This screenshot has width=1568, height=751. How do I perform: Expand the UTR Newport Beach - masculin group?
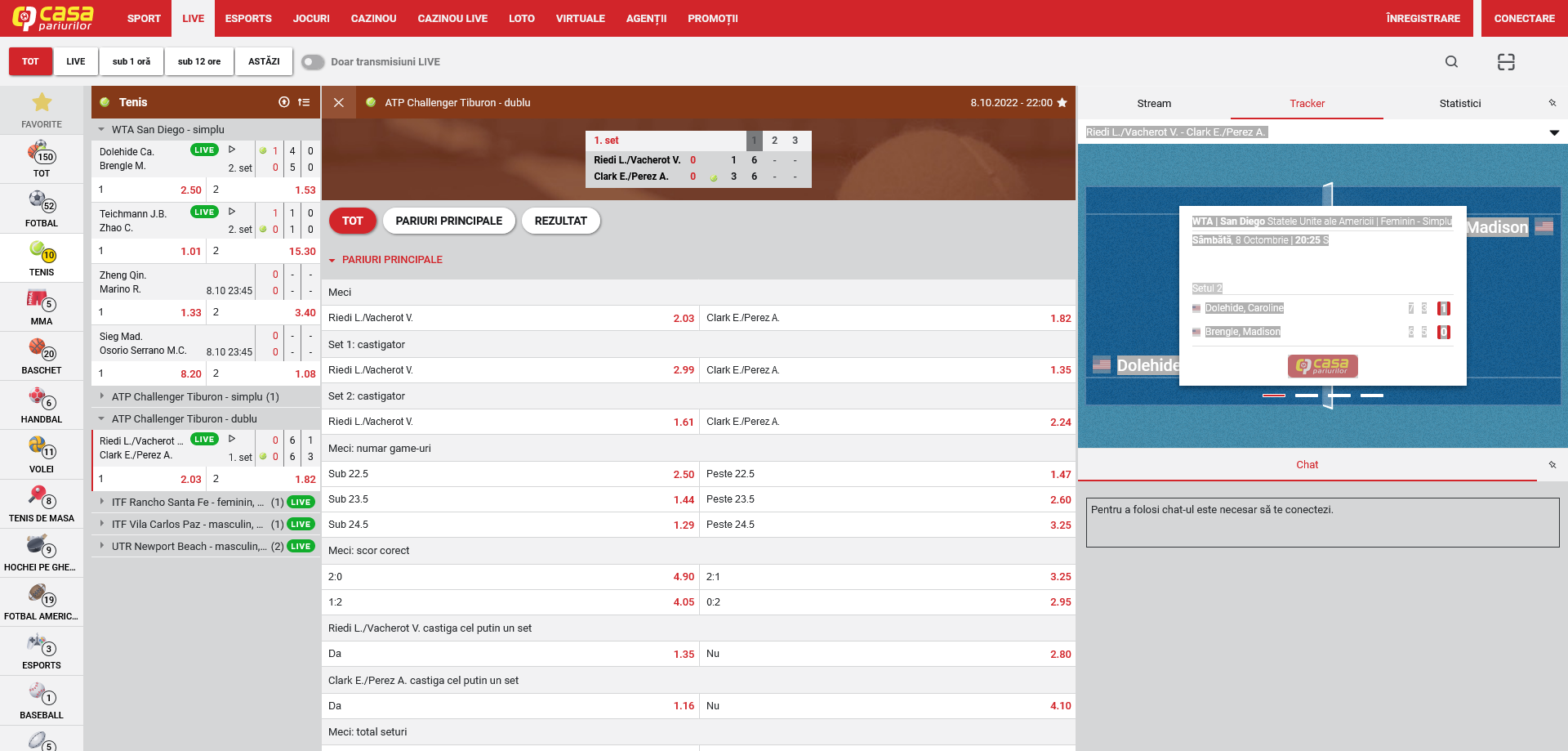pyautogui.click(x=206, y=546)
